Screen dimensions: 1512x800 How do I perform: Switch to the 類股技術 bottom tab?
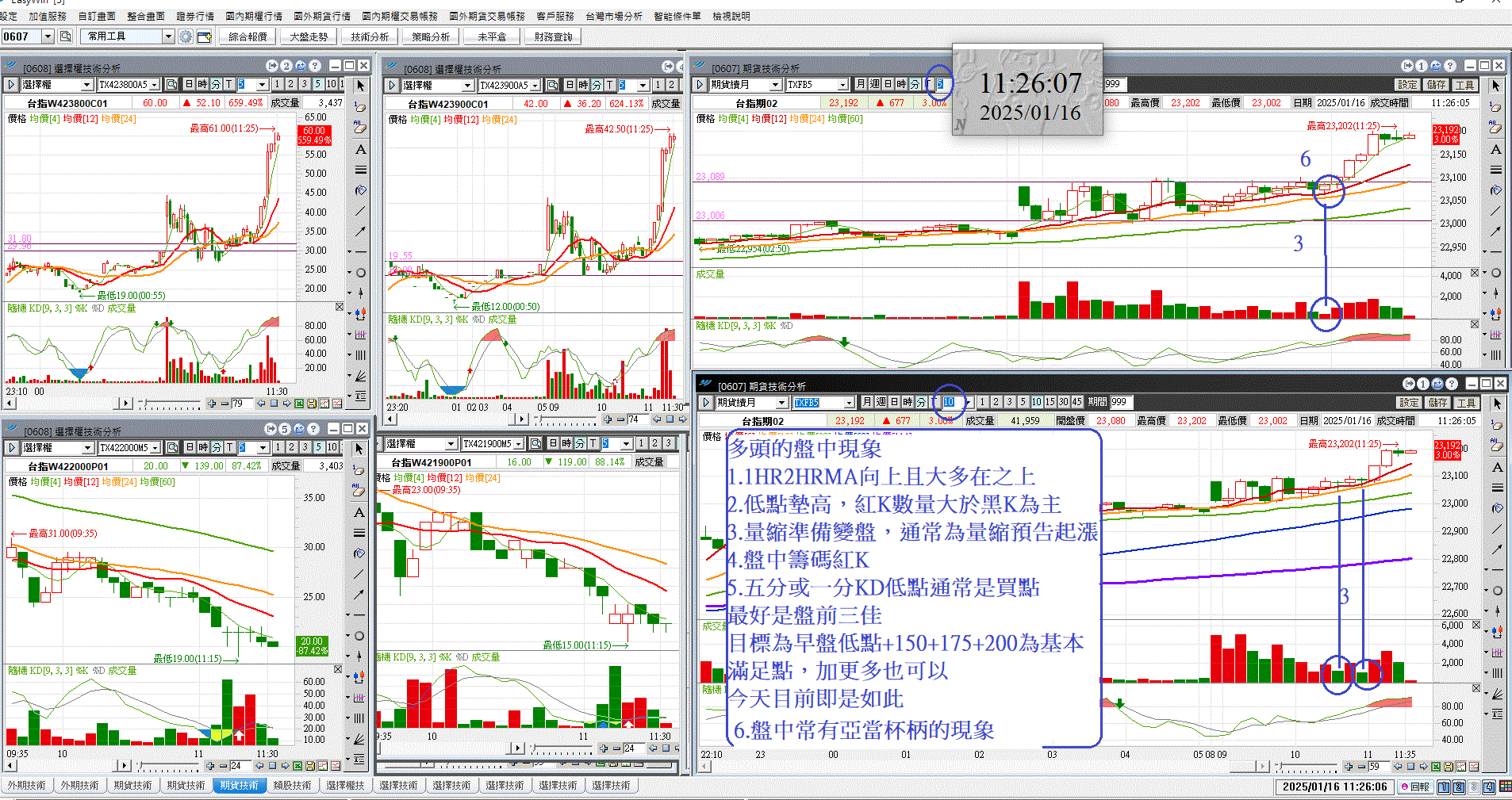[292, 786]
